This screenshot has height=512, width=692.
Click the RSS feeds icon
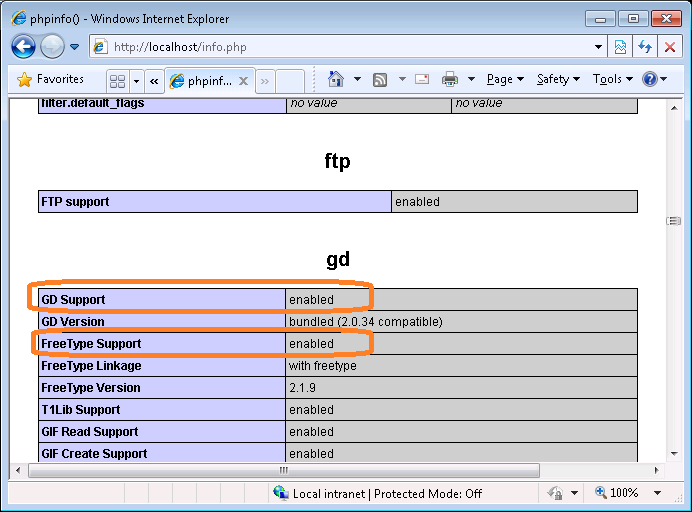[x=380, y=79]
